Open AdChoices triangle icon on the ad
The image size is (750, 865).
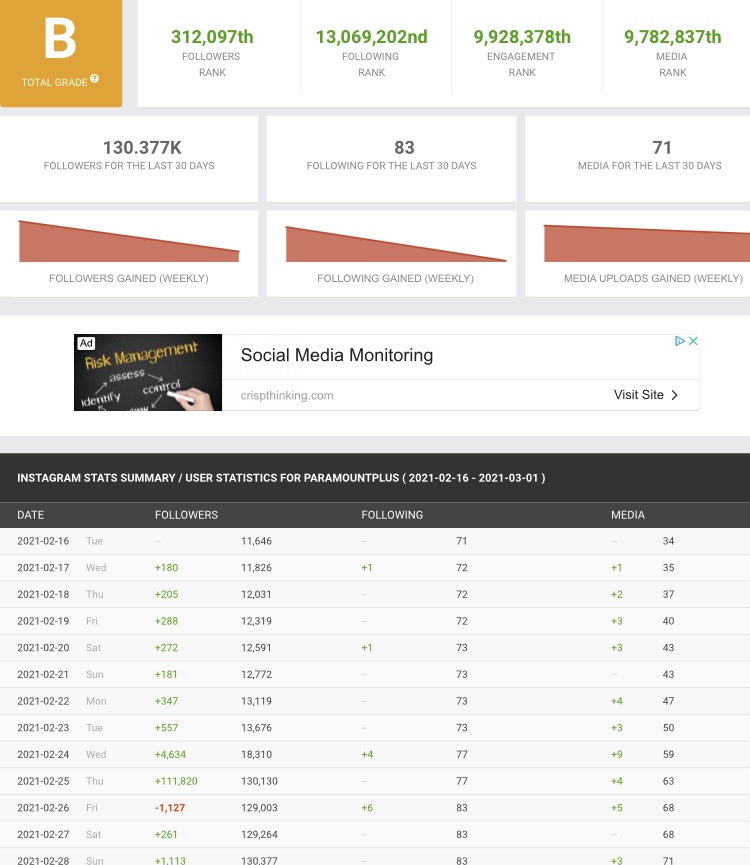[680, 341]
